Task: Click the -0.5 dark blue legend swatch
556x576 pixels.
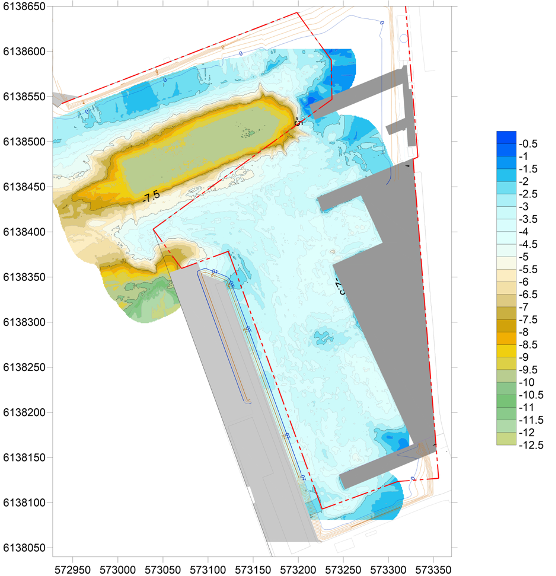Action: [x=506, y=137]
